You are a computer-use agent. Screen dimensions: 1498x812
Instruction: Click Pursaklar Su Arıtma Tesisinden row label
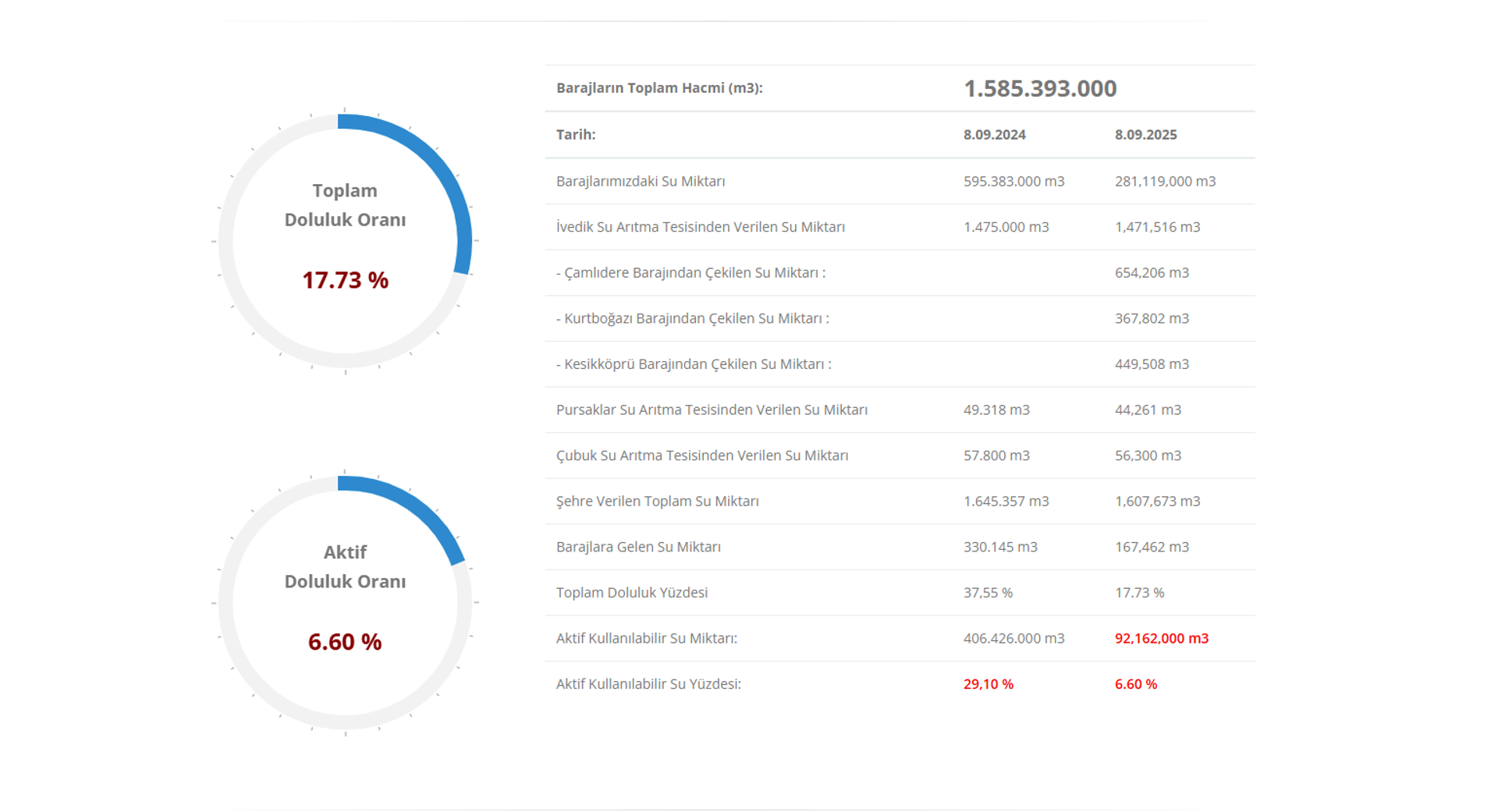click(712, 410)
